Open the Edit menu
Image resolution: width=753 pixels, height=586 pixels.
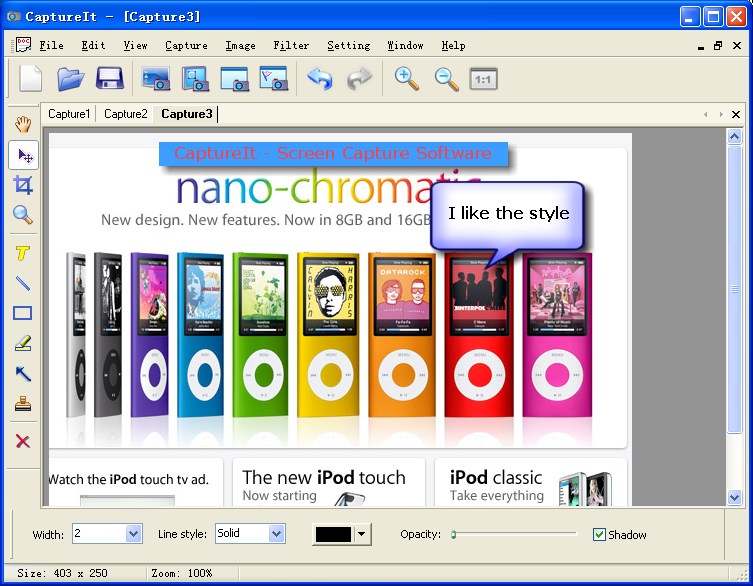(93, 45)
